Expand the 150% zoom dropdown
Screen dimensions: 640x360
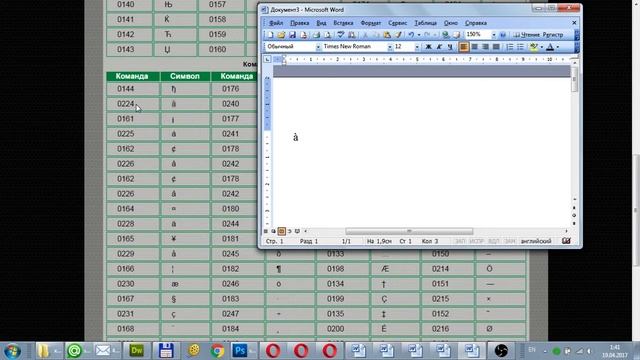pos(493,35)
